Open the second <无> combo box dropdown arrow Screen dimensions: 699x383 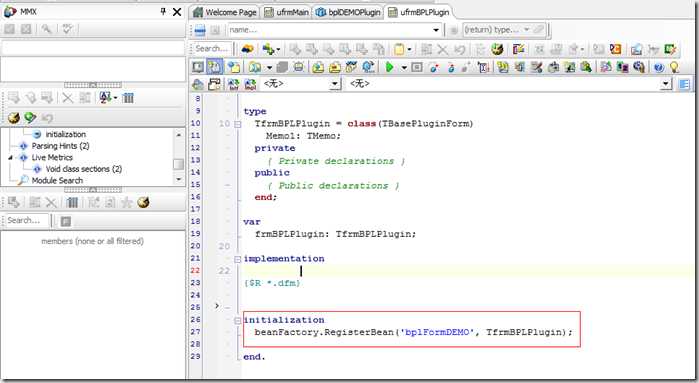(666, 84)
